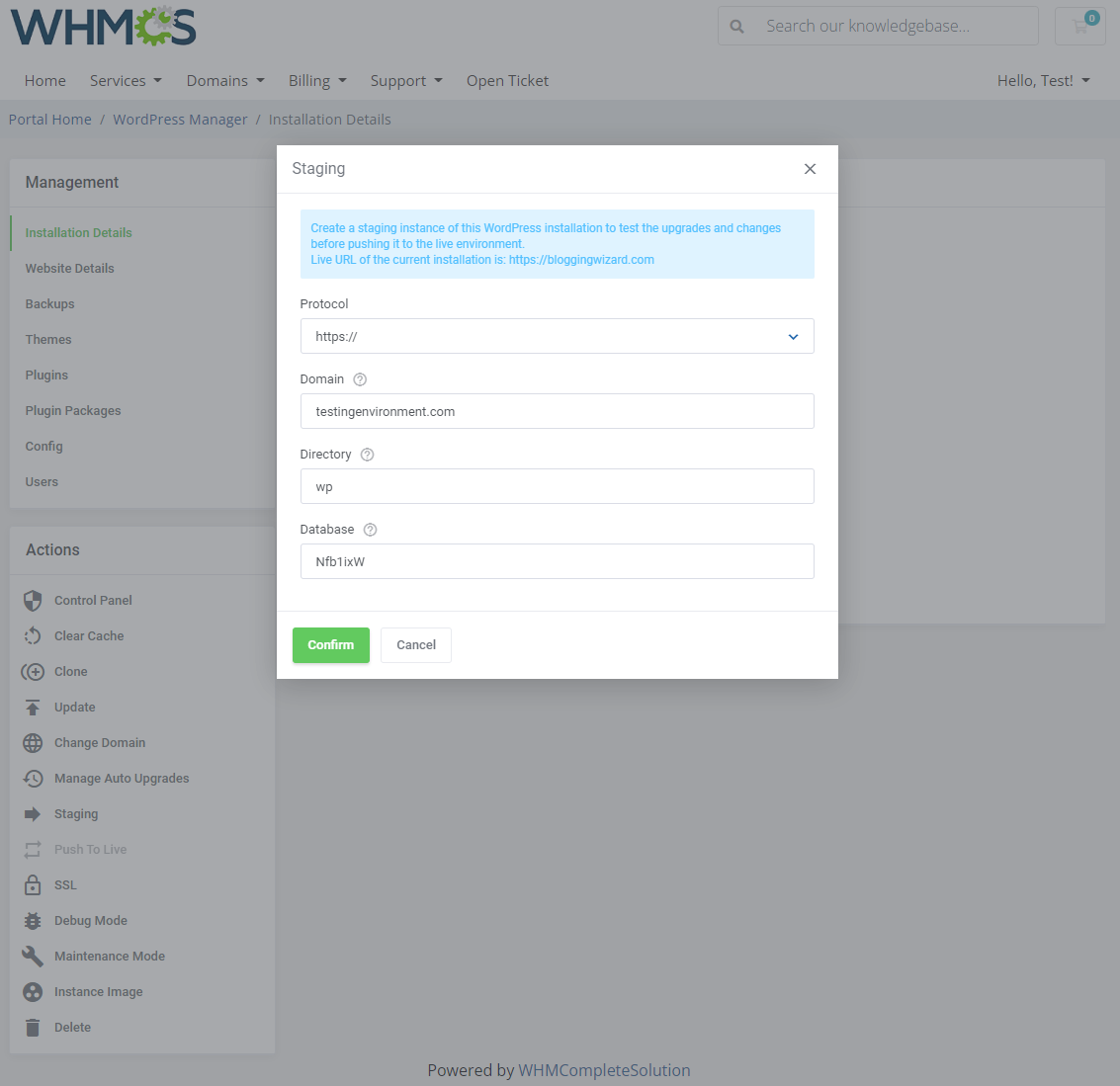Click the Delete action label
1120x1086 pixels.
(73, 1028)
